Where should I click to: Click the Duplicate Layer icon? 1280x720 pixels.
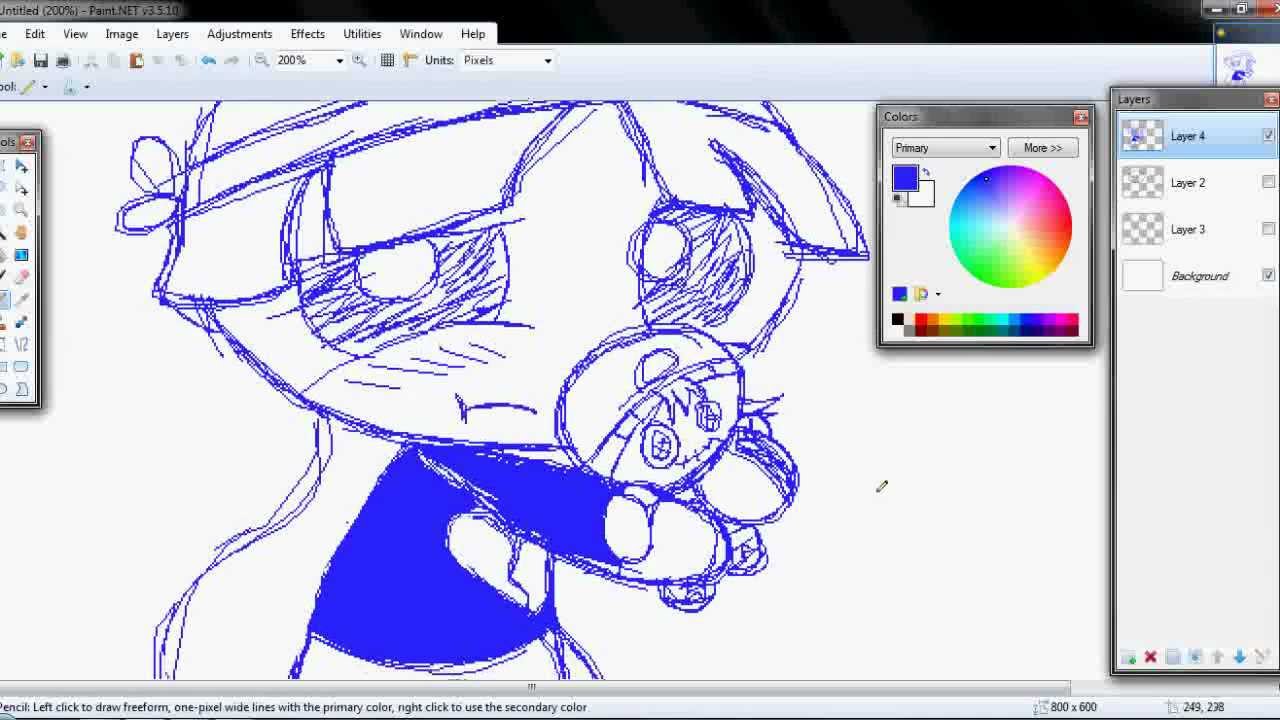(1173, 657)
